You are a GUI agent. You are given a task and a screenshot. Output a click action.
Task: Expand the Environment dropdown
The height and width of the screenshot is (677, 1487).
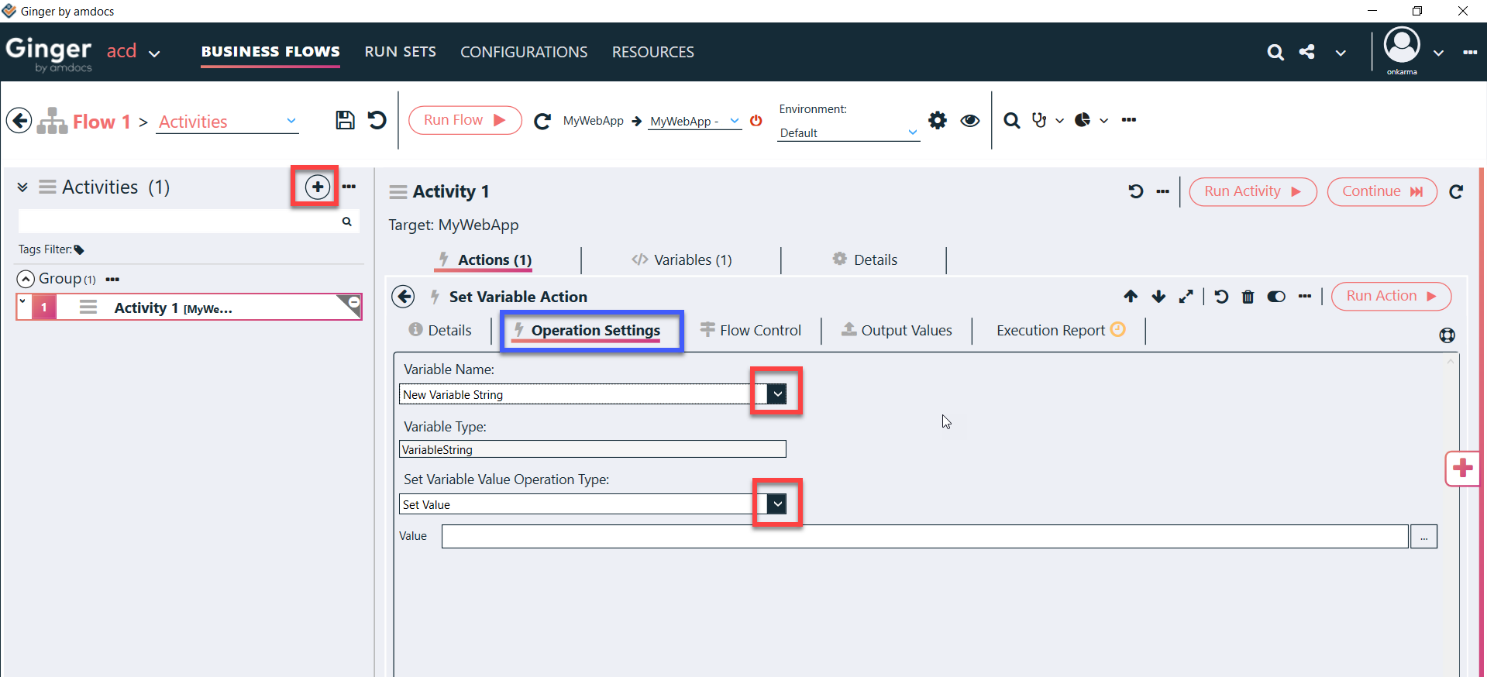click(912, 132)
